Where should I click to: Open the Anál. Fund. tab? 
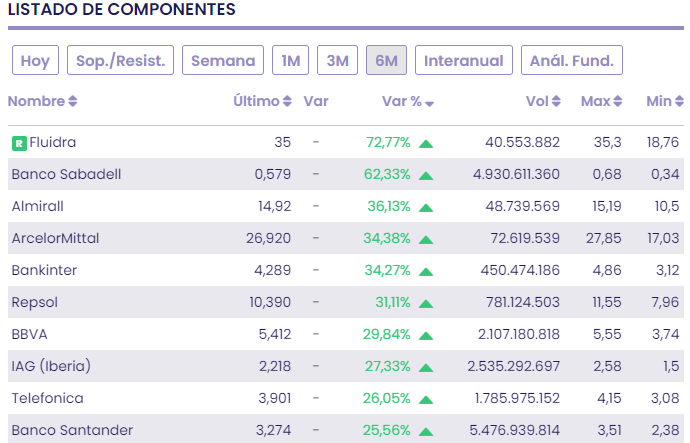(572, 60)
